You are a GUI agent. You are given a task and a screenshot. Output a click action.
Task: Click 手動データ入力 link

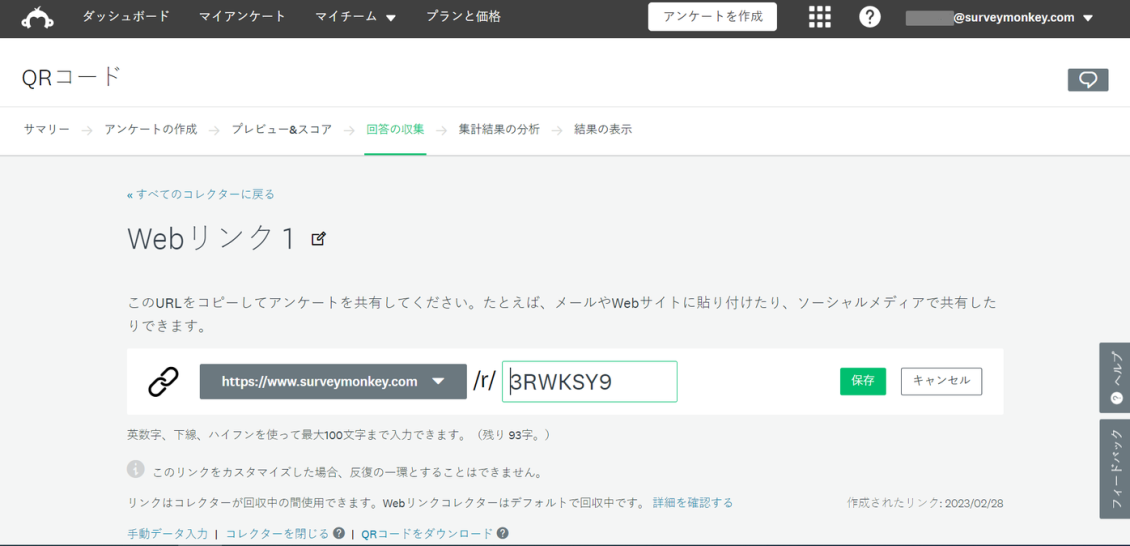(167, 534)
